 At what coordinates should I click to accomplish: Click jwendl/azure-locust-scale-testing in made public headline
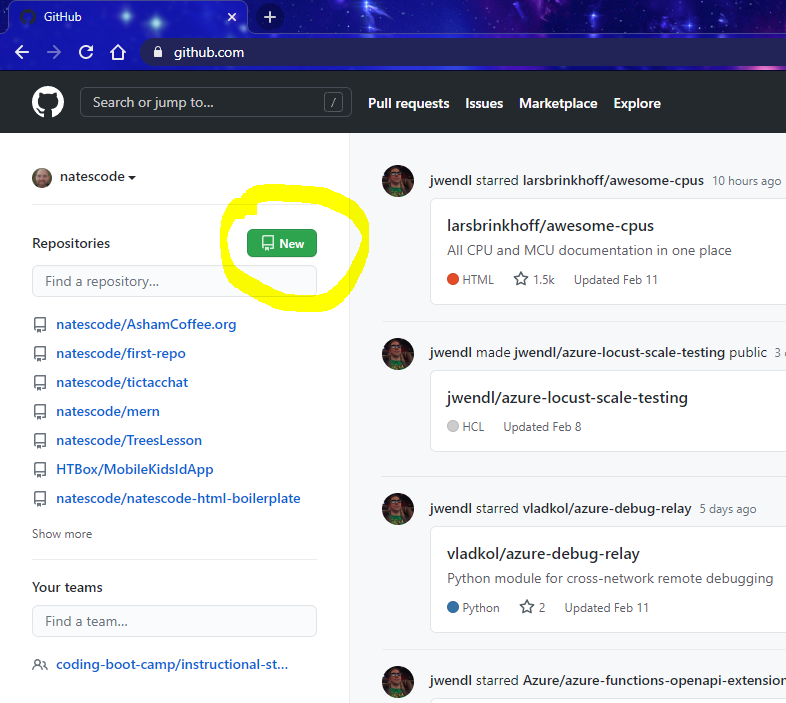pyautogui.click(x=619, y=353)
